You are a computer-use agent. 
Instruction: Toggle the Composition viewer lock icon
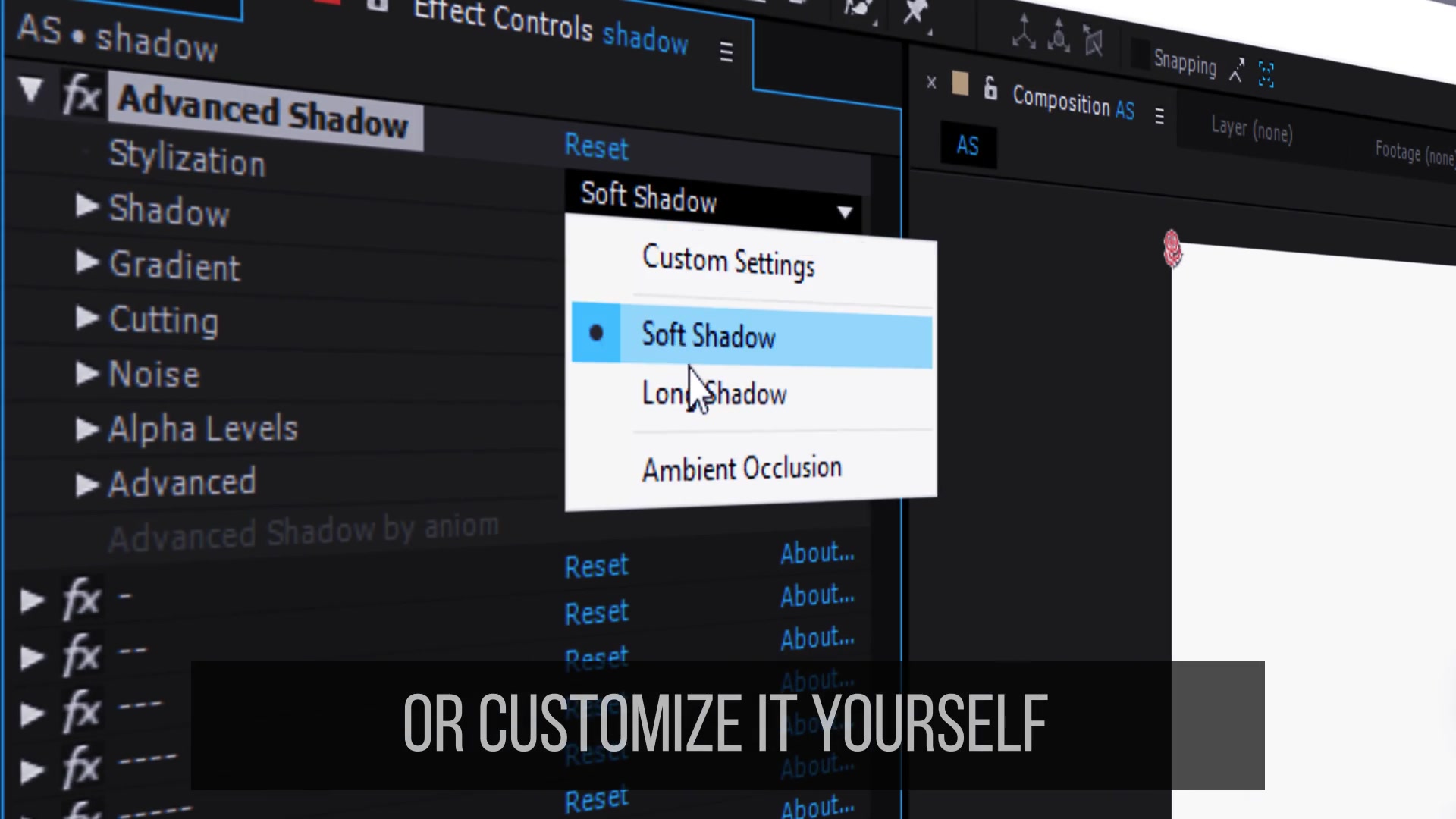990,88
